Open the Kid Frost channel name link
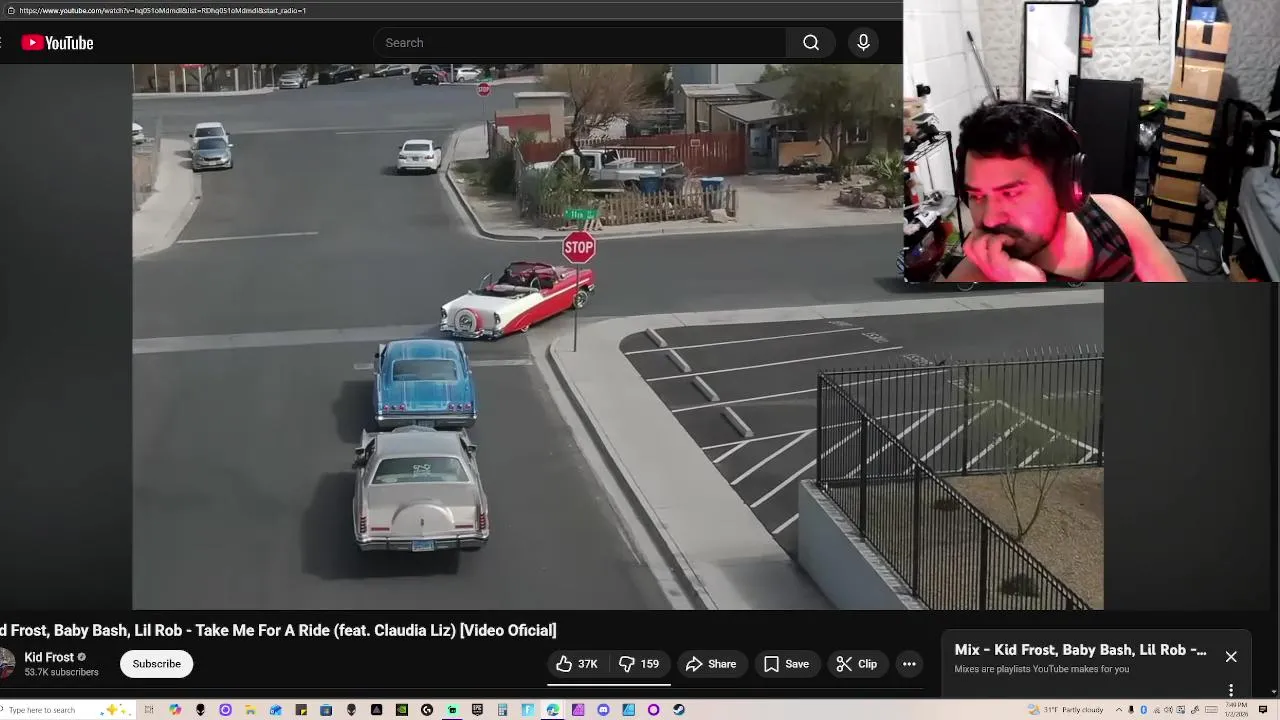 [x=49, y=657]
